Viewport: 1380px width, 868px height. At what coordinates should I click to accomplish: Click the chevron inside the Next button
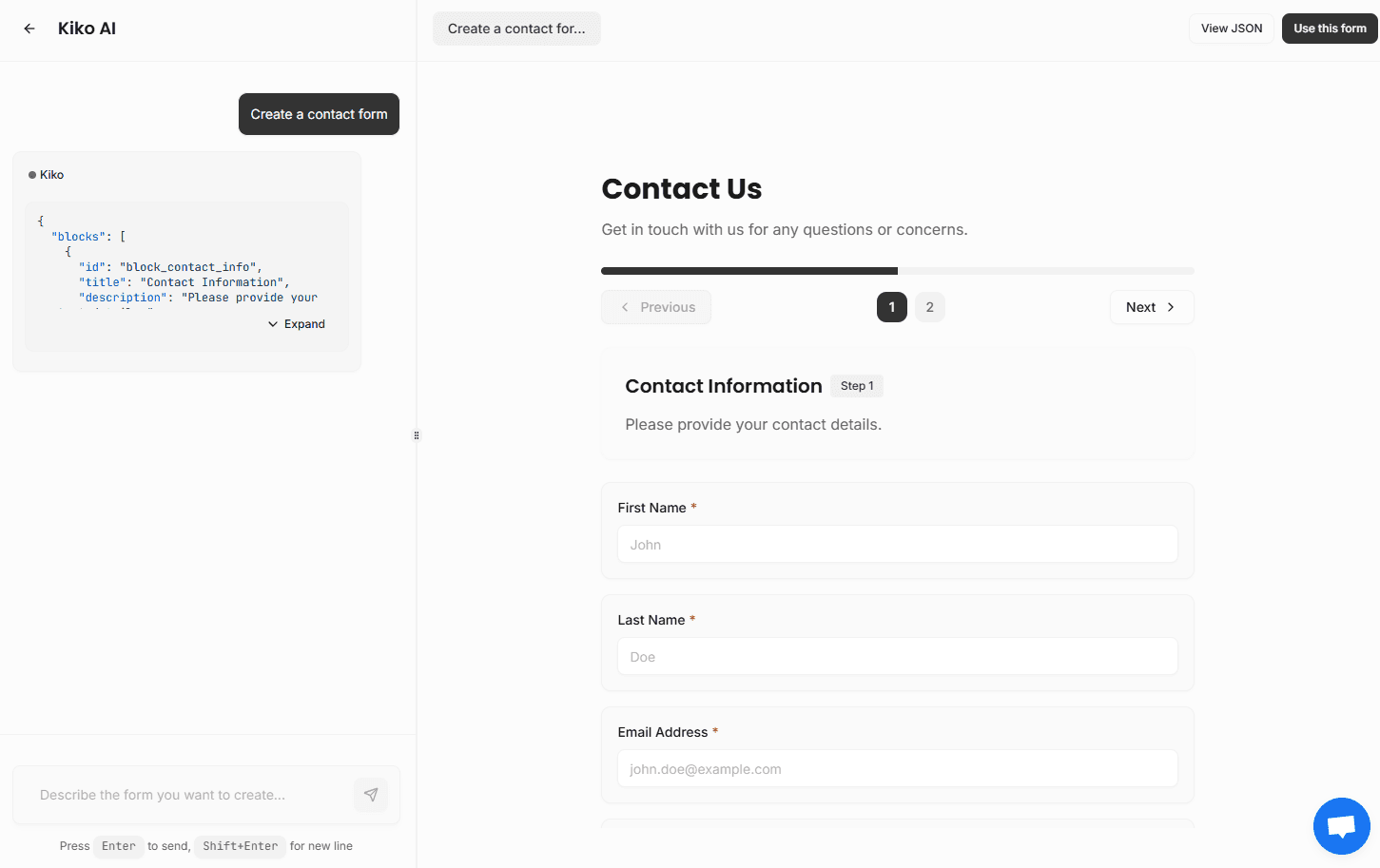[1171, 307]
